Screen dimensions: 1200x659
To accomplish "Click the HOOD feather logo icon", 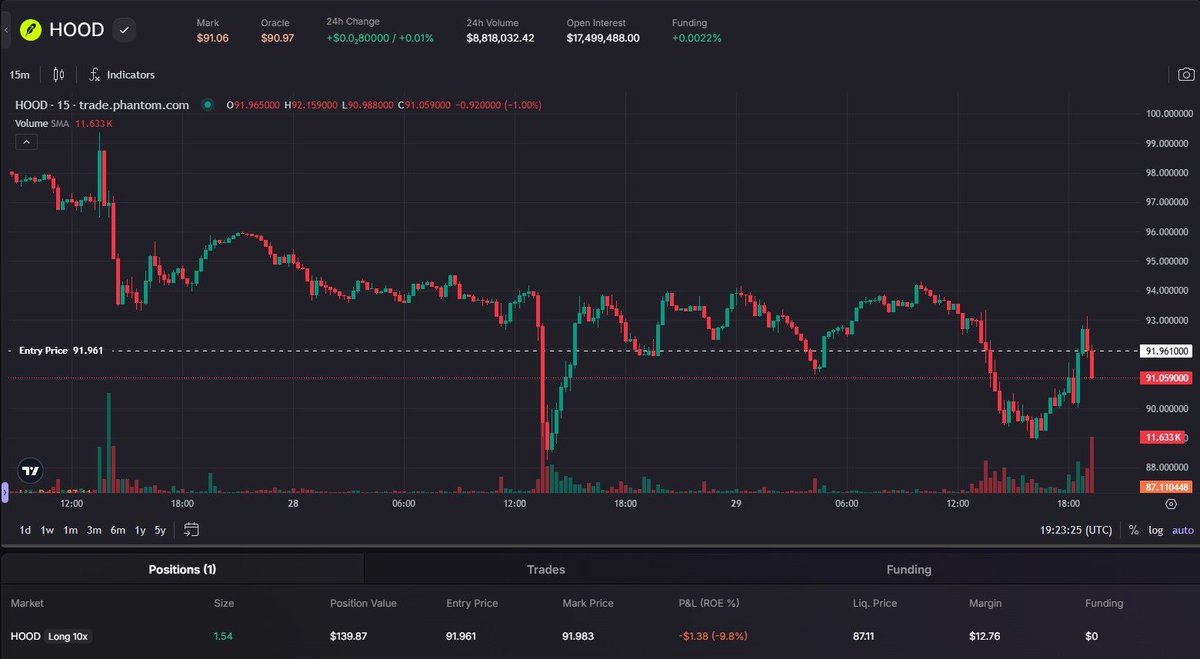I will pyautogui.click(x=30, y=30).
